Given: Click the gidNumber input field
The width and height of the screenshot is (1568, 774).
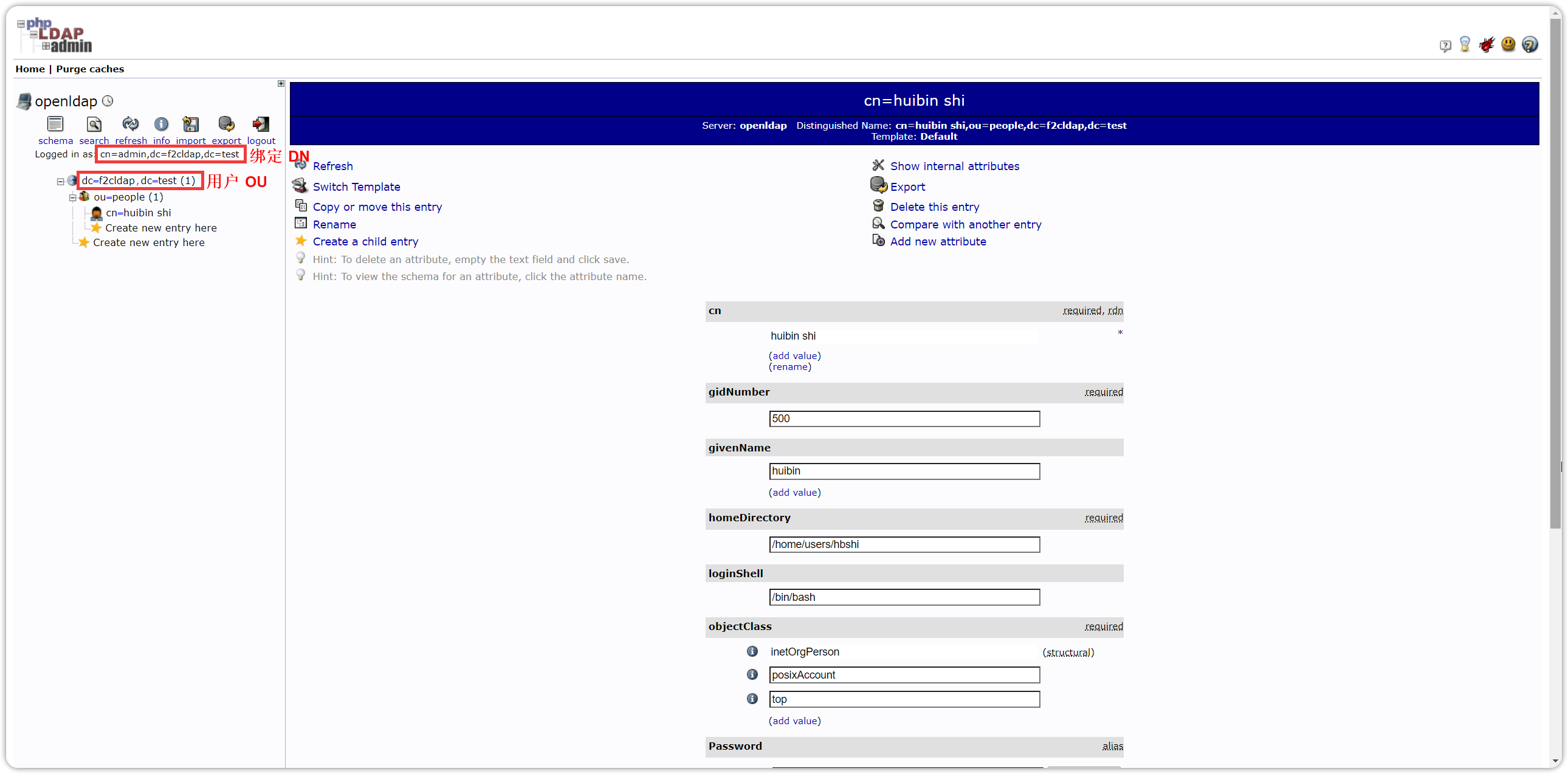Looking at the screenshot, I should pos(904,419).
